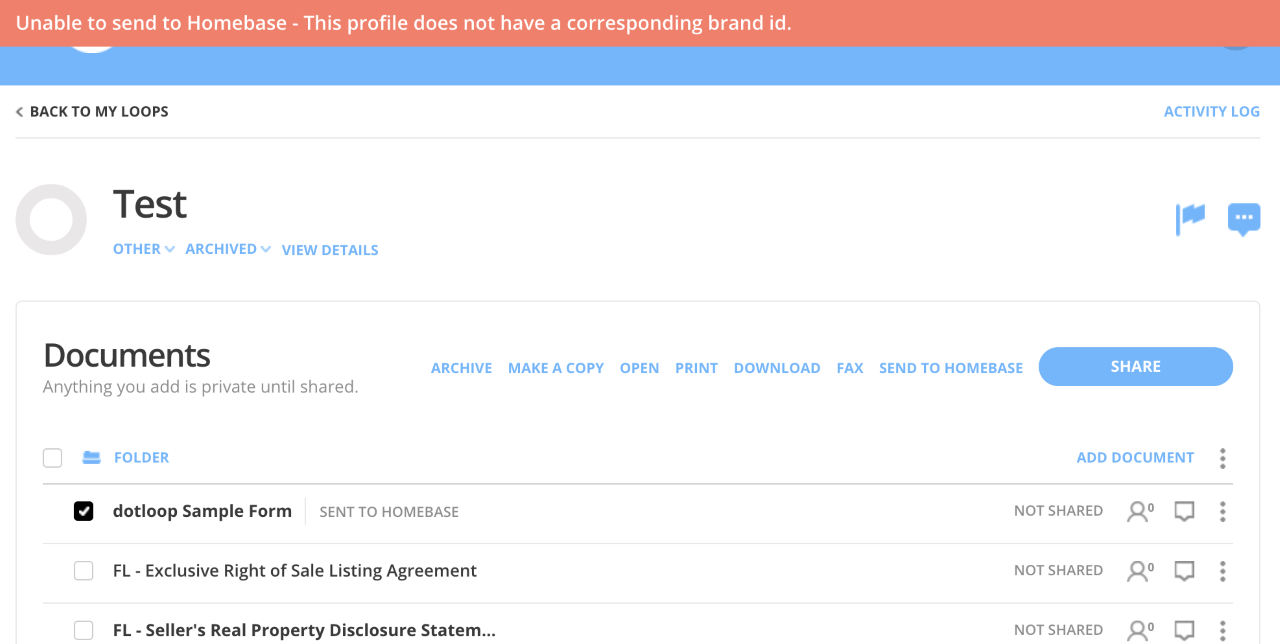1280x644 pixels.
Task: Open more options for dotloop Sample Form
Action: [x=1222, y=512]
